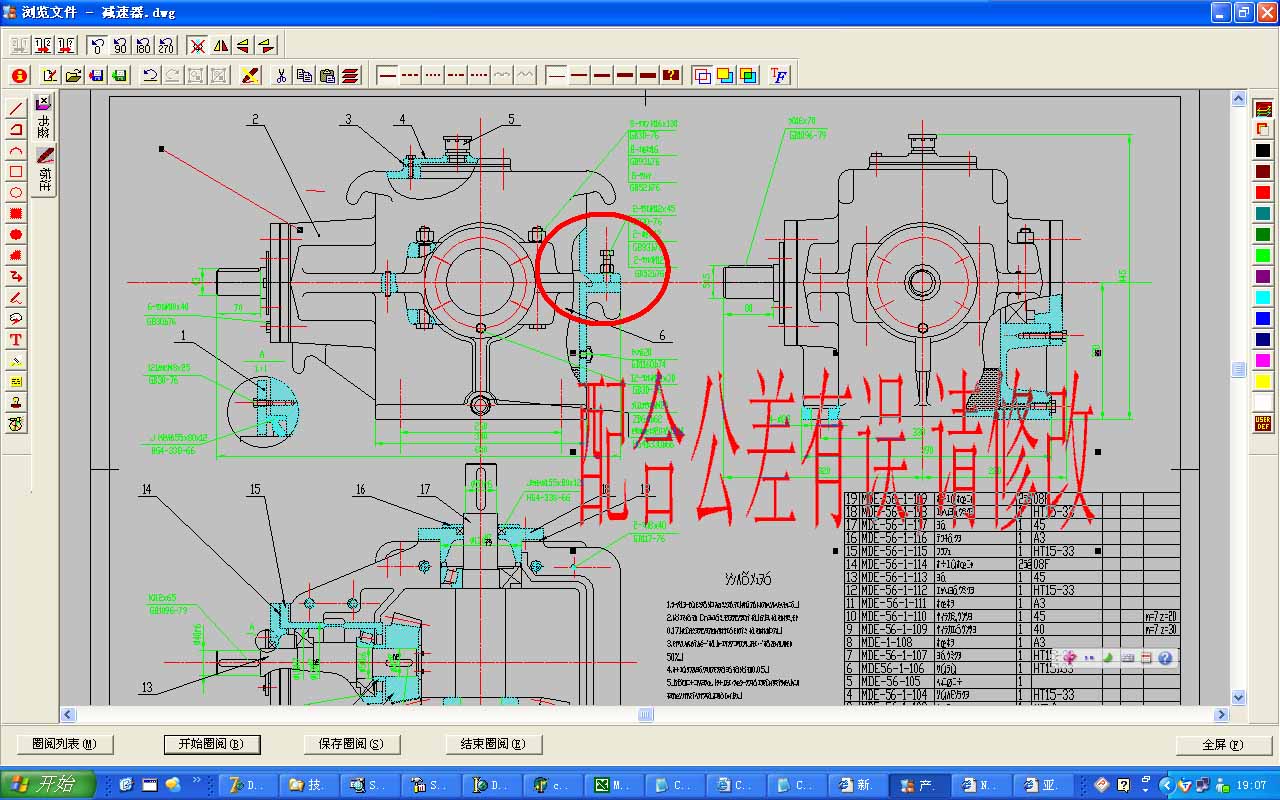
Task: Click the undo arrow icon
Action: click(x=150, y=75)
